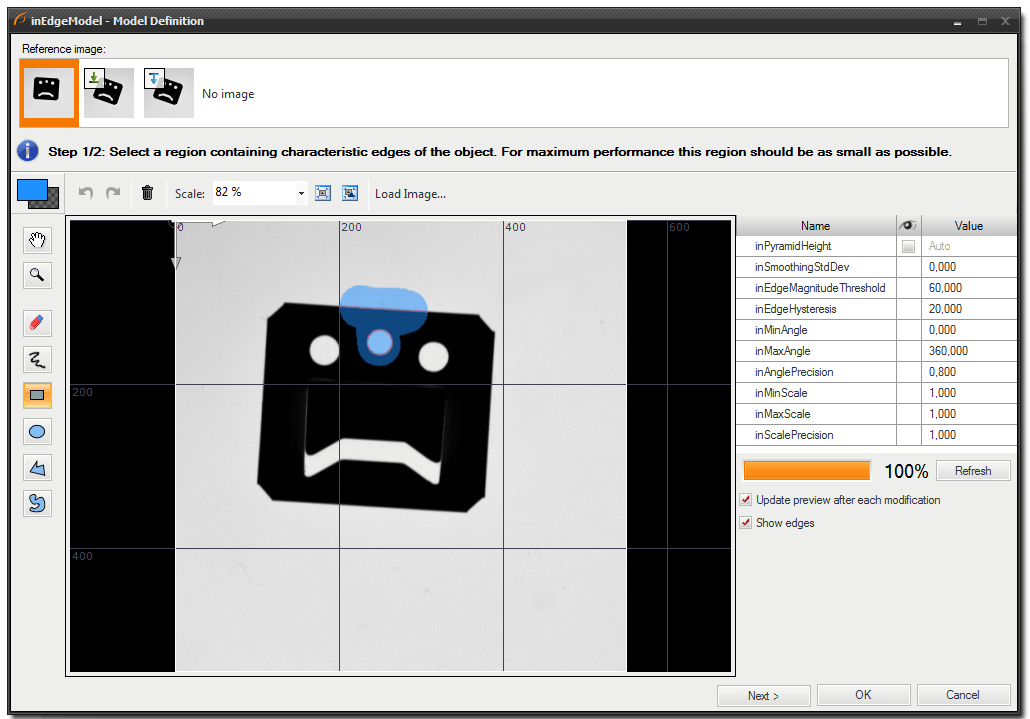This screenshot has height=719, width=1030.
Task: Switch to the Ellipse region tool
Action: (37, 431)
